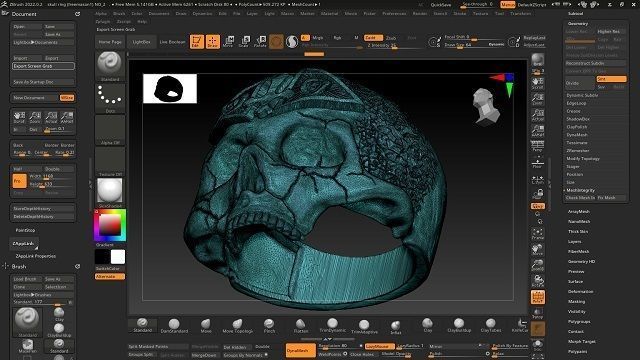640x360 pixels.
Task: Open the Standard brush thumbnail in left shelf
Action: pyautogui.click(x=110, y=66)
